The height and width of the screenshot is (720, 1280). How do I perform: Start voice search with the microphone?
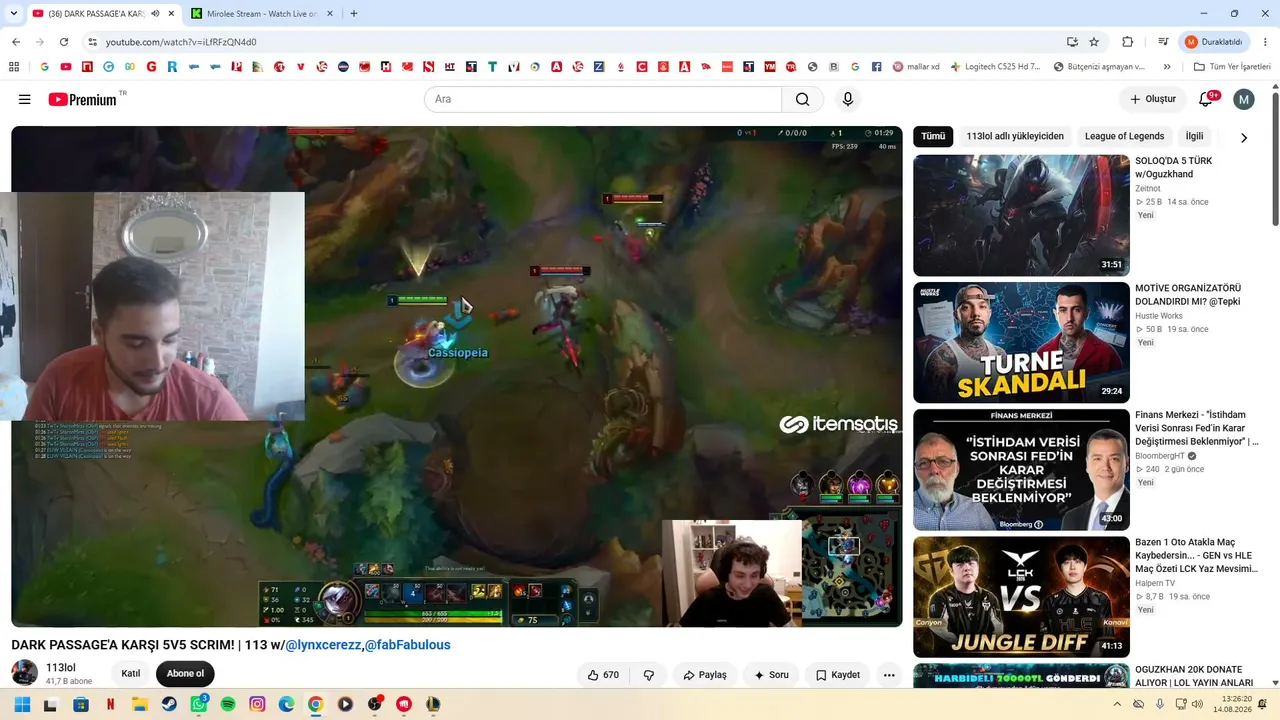pos(848,99)
